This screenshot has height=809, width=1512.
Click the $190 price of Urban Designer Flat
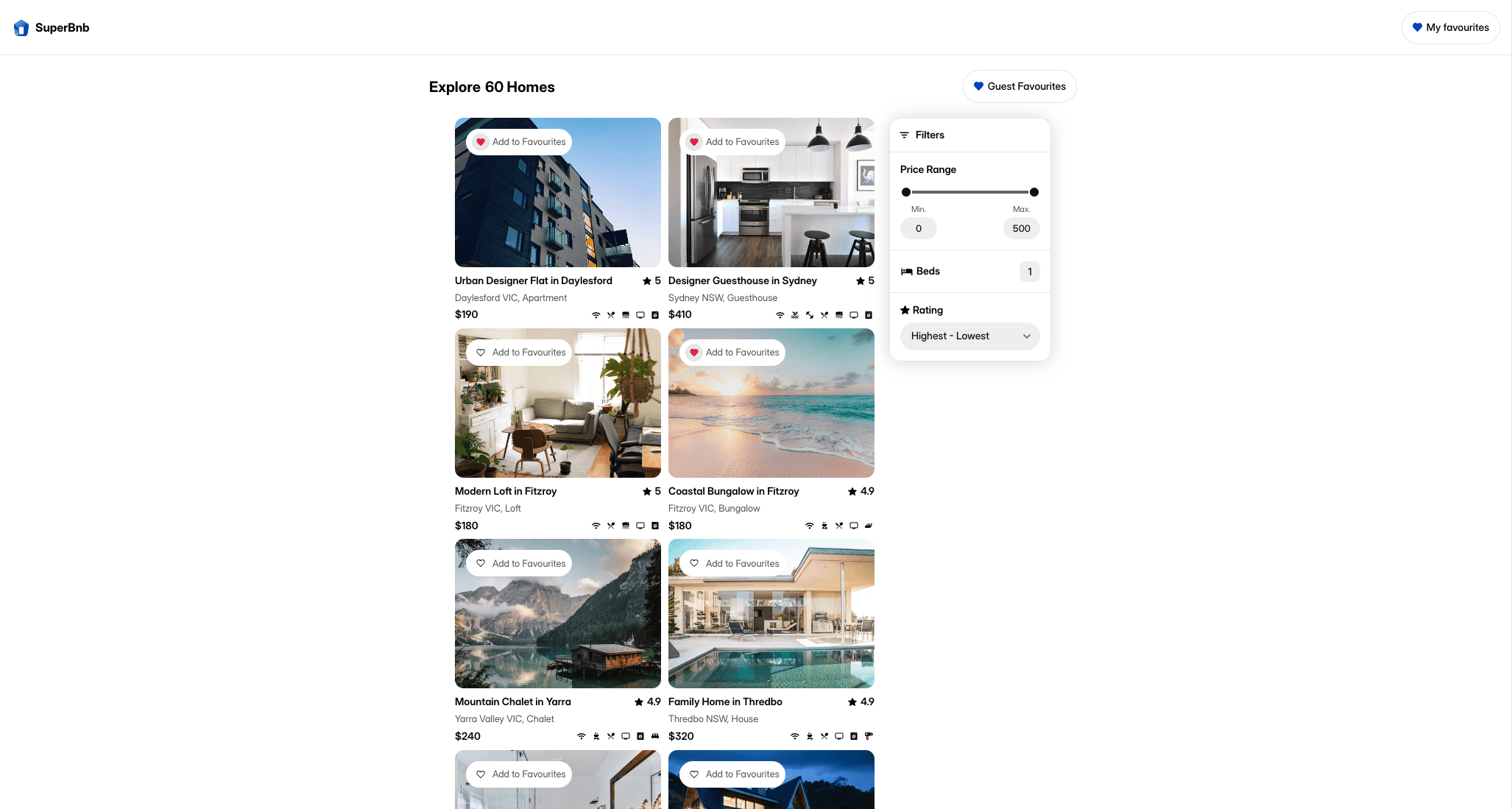467,315
